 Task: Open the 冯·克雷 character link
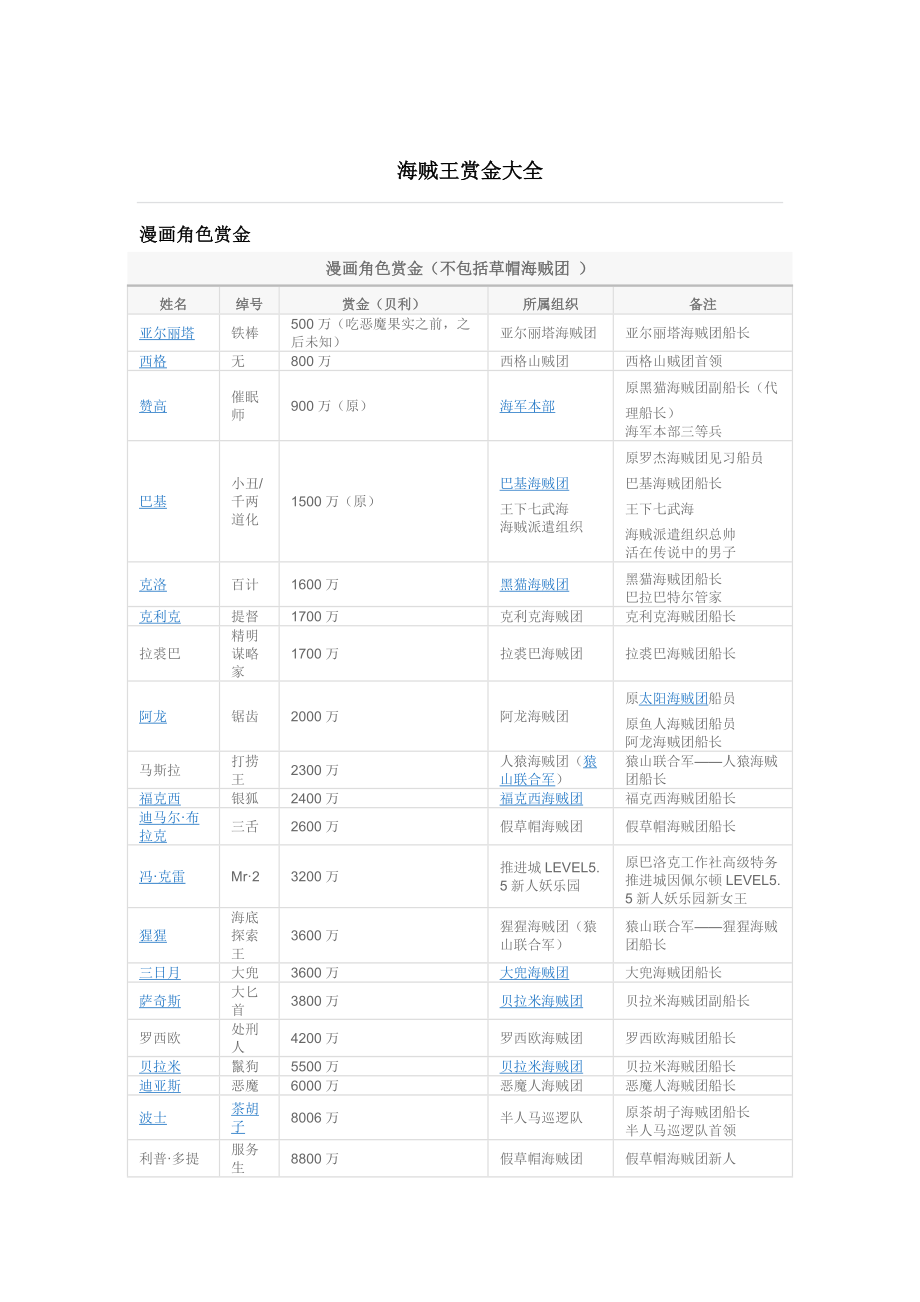point(162,877)
